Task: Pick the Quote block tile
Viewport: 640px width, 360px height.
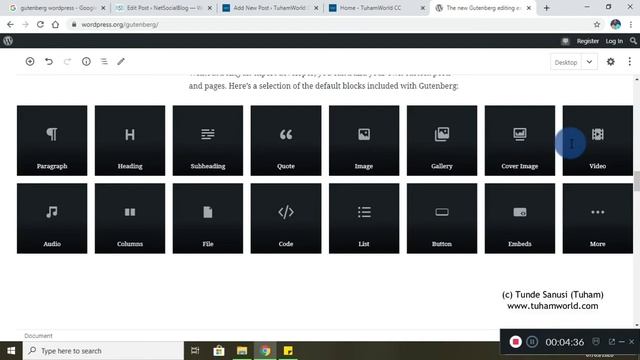Action: [286, 140]
